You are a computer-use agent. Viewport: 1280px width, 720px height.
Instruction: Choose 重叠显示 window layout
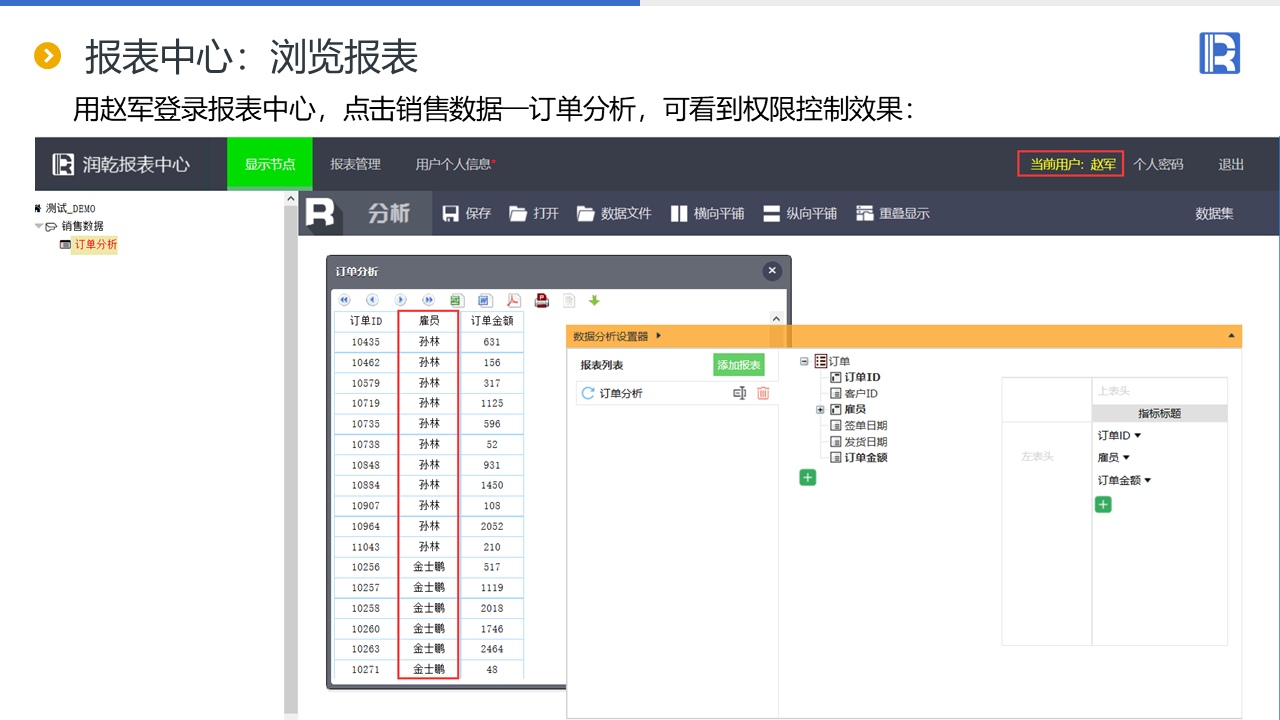893,213
